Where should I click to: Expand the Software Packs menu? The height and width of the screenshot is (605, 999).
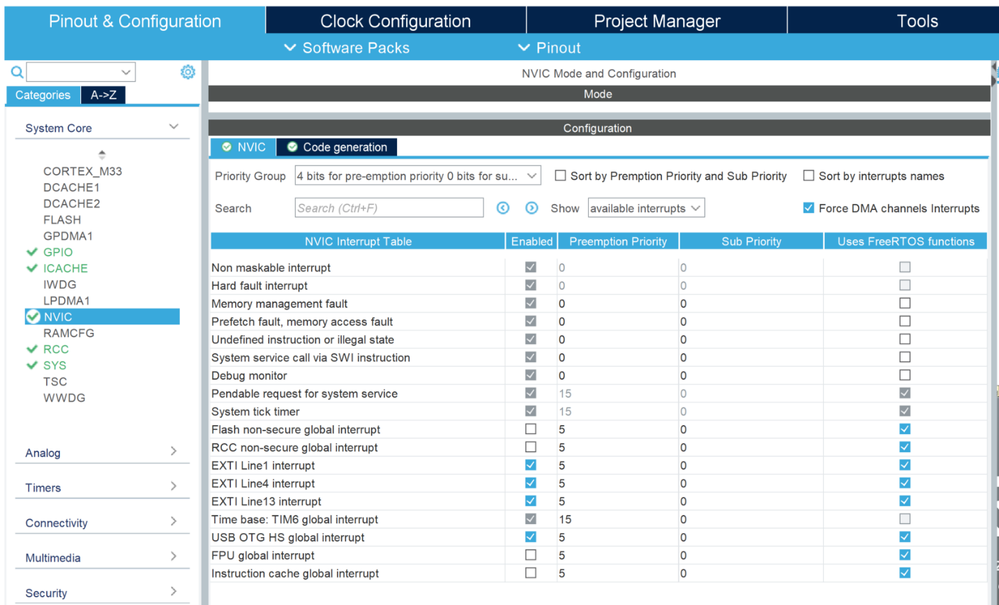(x=347, y=48)
